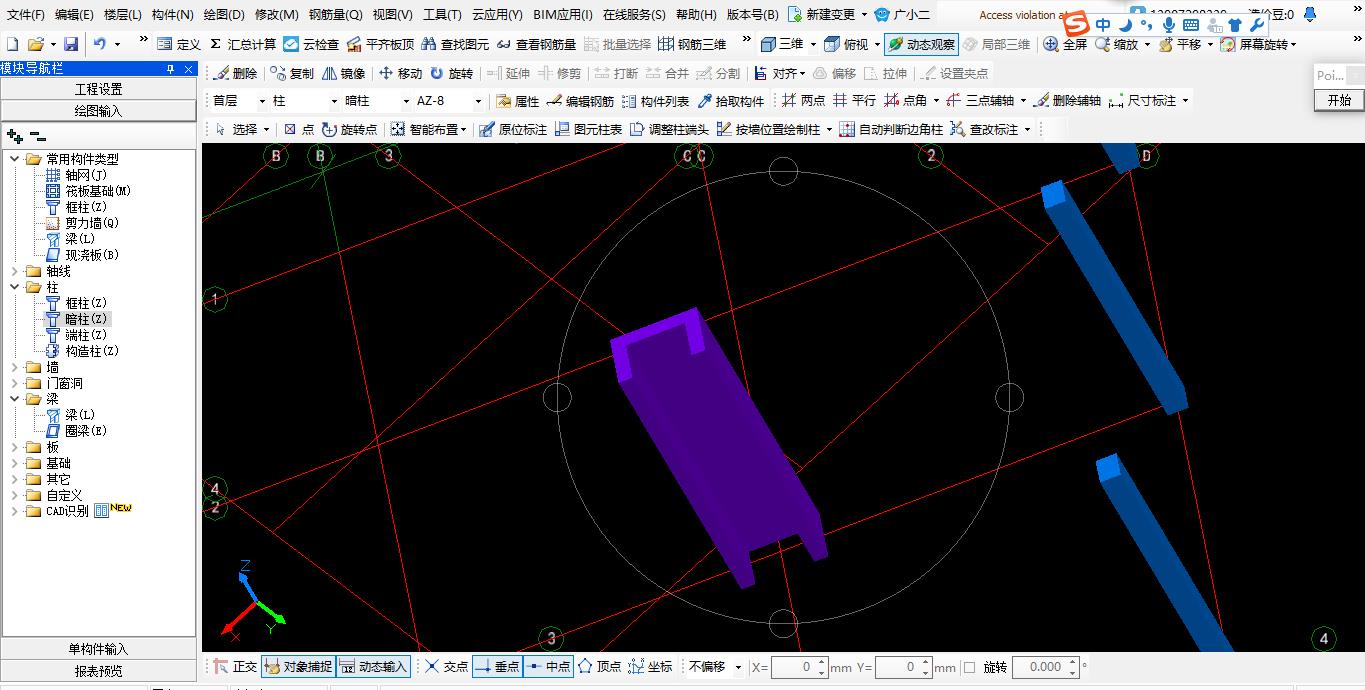Select 旋转点 rotate point draw tool
The width and height of the screenshot is (1365, 690).
tap(349, 129)
